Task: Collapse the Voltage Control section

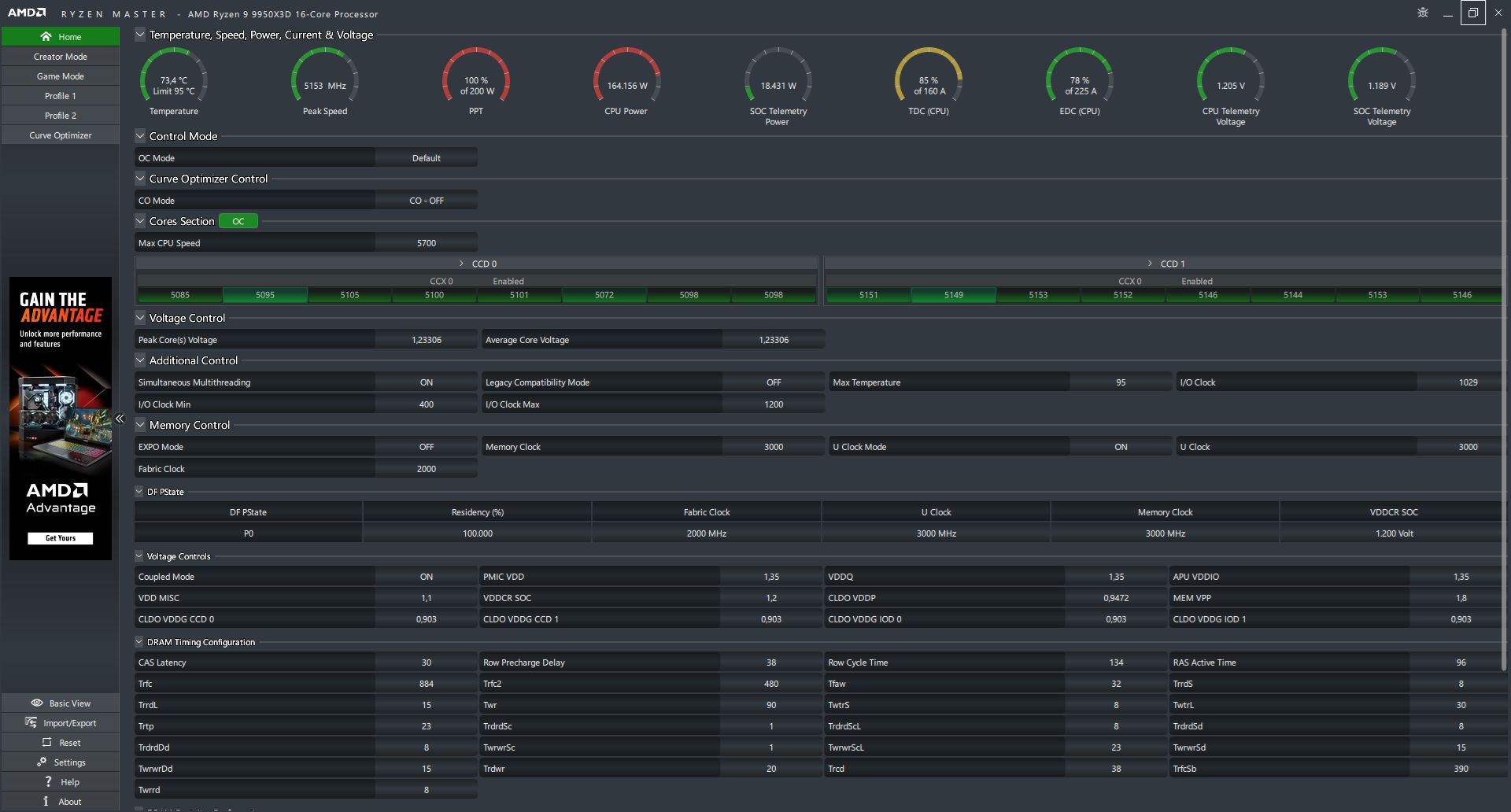Action: click(140, 317)
